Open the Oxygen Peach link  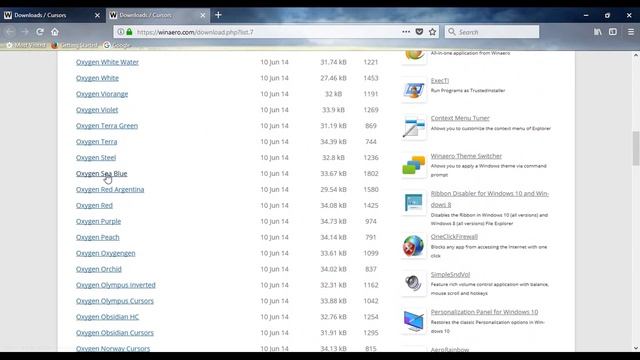coord(98,237)
